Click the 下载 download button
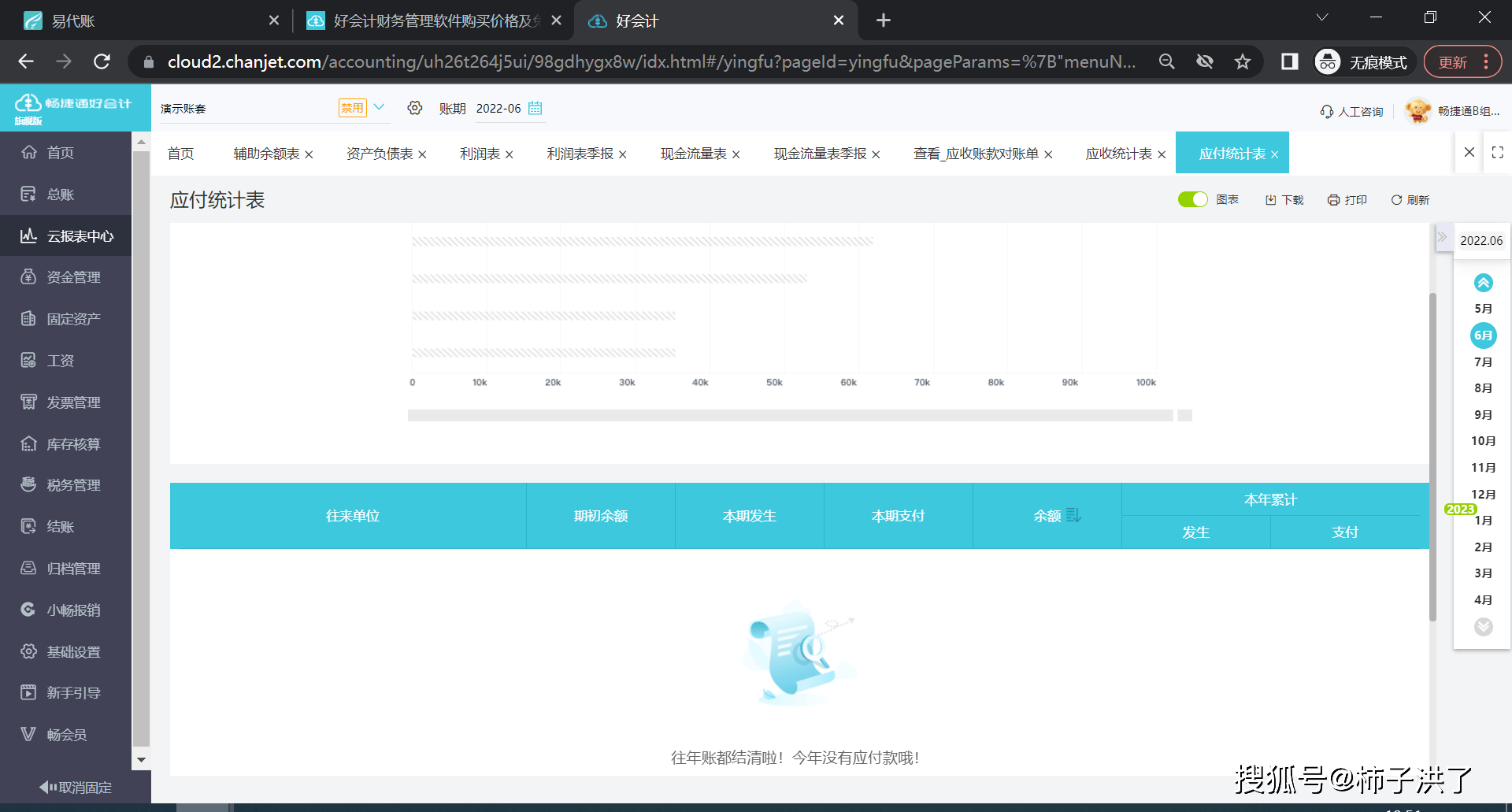 (x=1284, y=199)
